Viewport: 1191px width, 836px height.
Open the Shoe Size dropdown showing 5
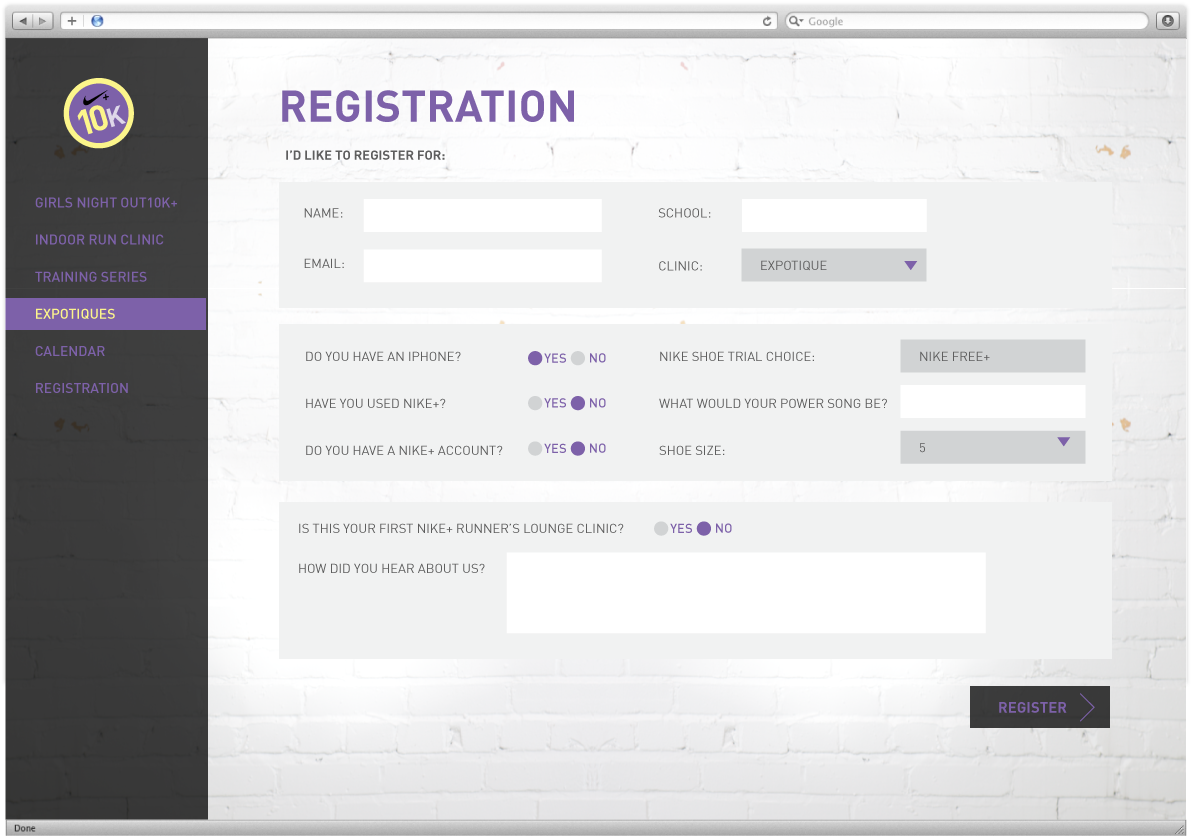993,447
